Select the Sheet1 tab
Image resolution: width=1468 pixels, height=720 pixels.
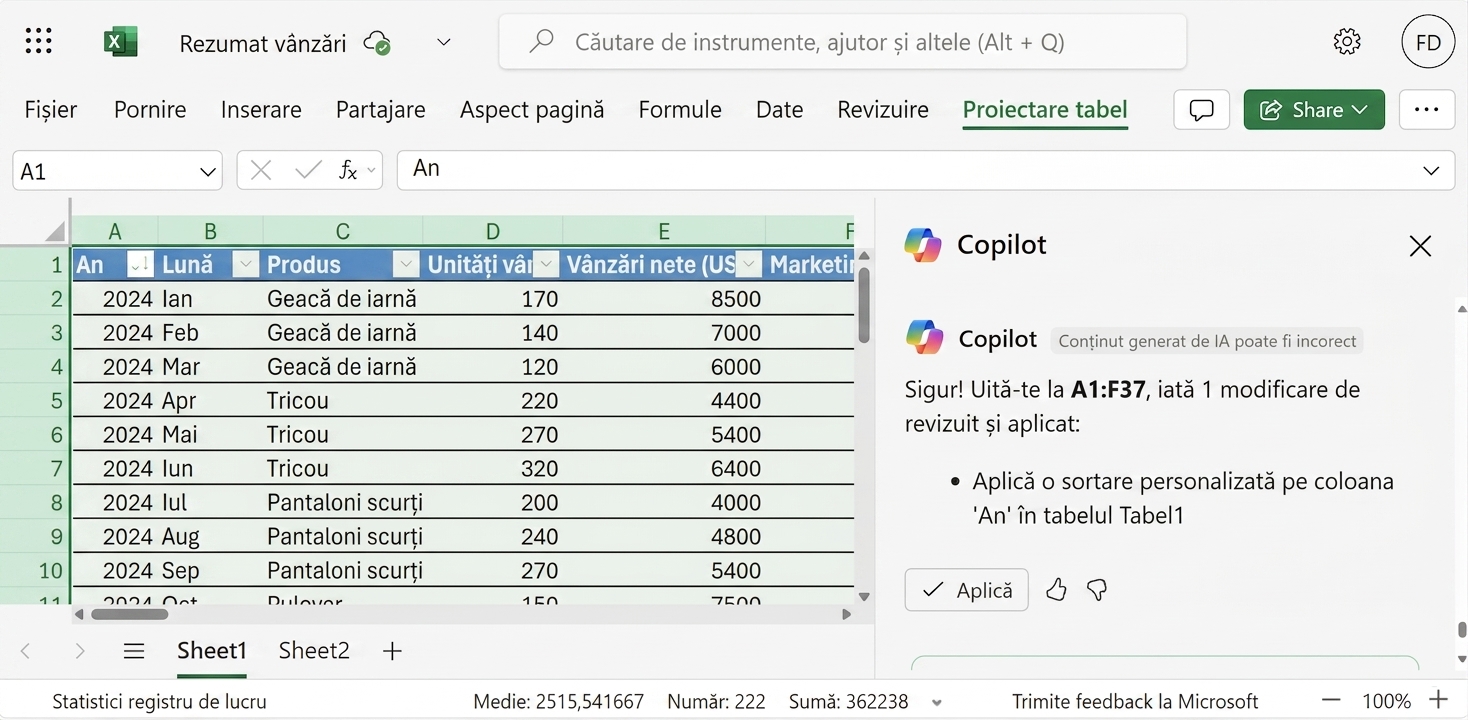point(212,651)
